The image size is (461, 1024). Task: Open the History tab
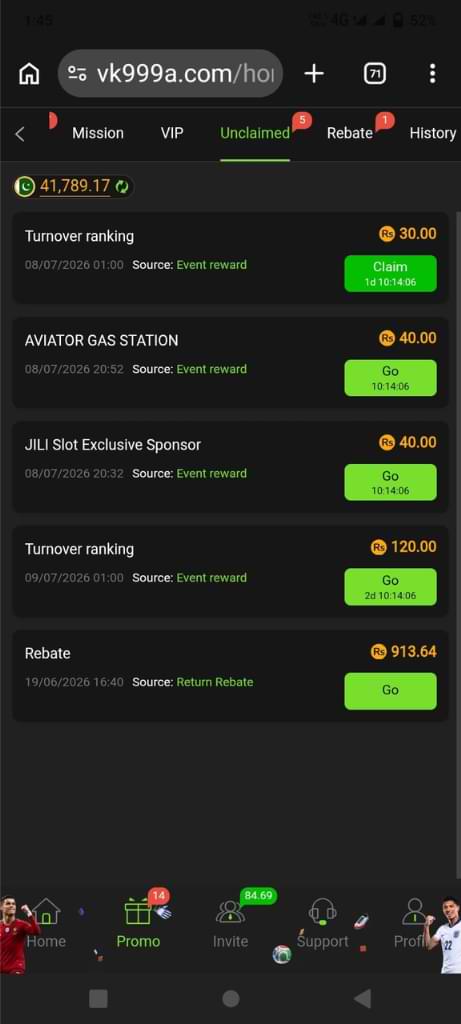point(432,133)
